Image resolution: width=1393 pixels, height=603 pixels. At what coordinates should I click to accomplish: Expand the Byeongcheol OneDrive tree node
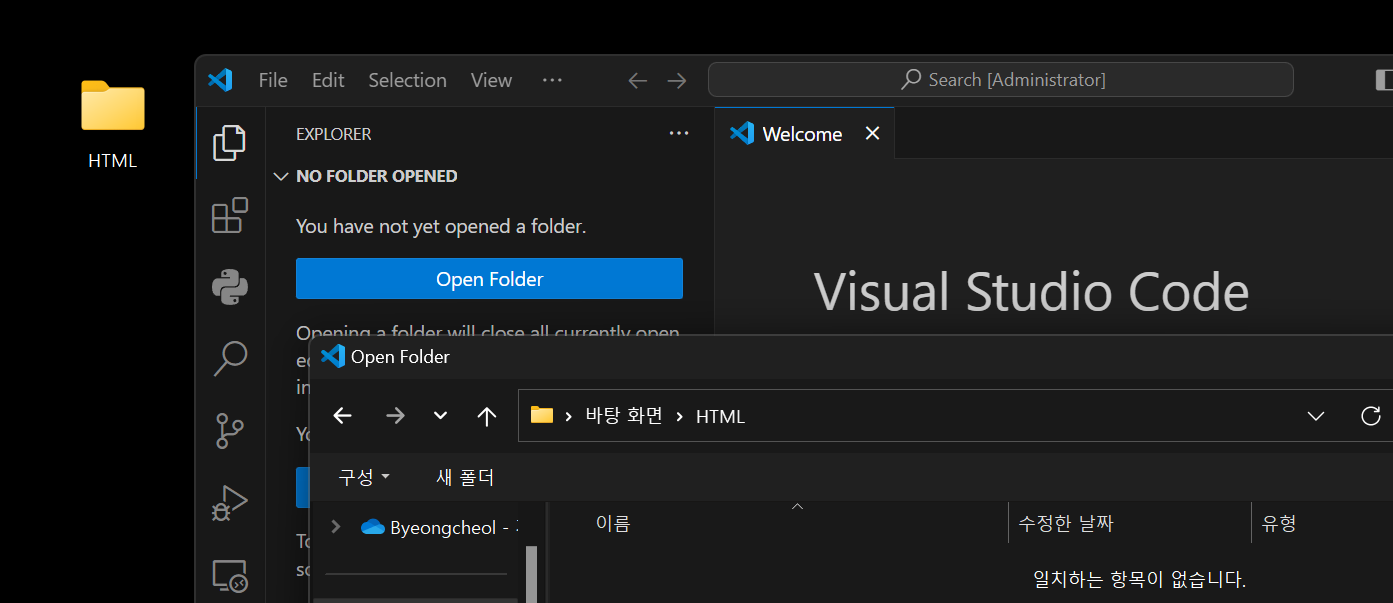click(336, 527)
